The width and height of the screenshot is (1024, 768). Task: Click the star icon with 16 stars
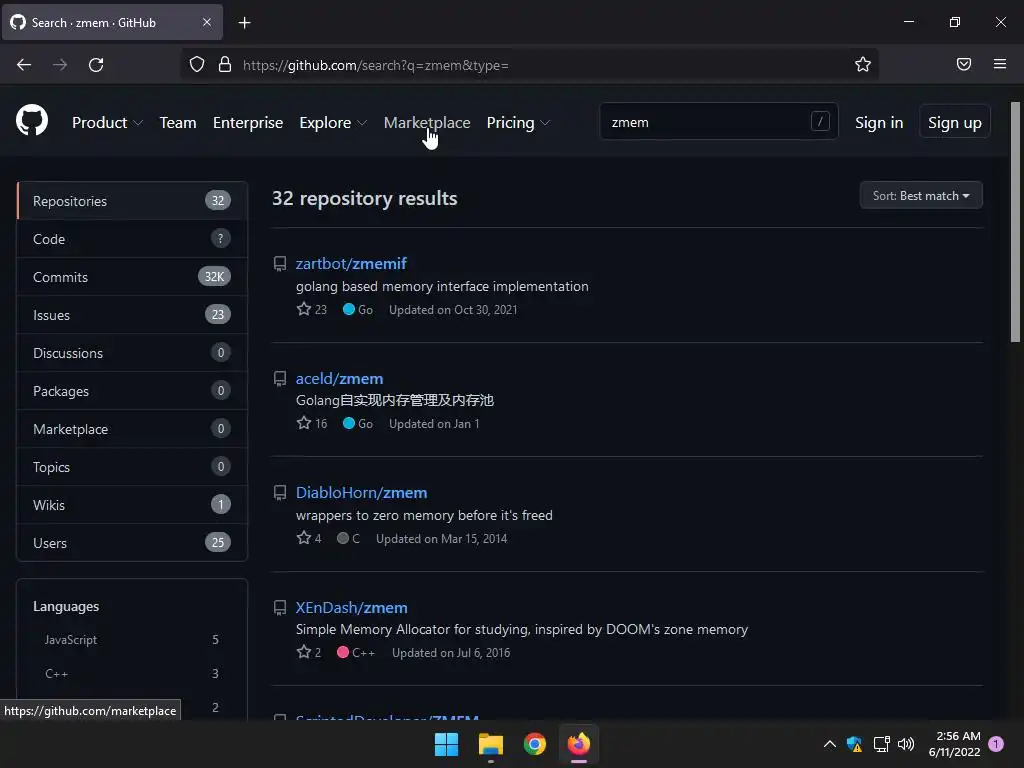point(304,423)
